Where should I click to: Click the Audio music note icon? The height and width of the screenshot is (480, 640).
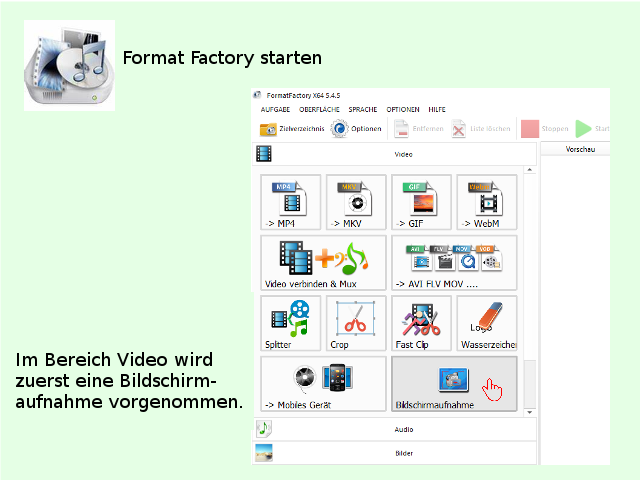[264, 429]
